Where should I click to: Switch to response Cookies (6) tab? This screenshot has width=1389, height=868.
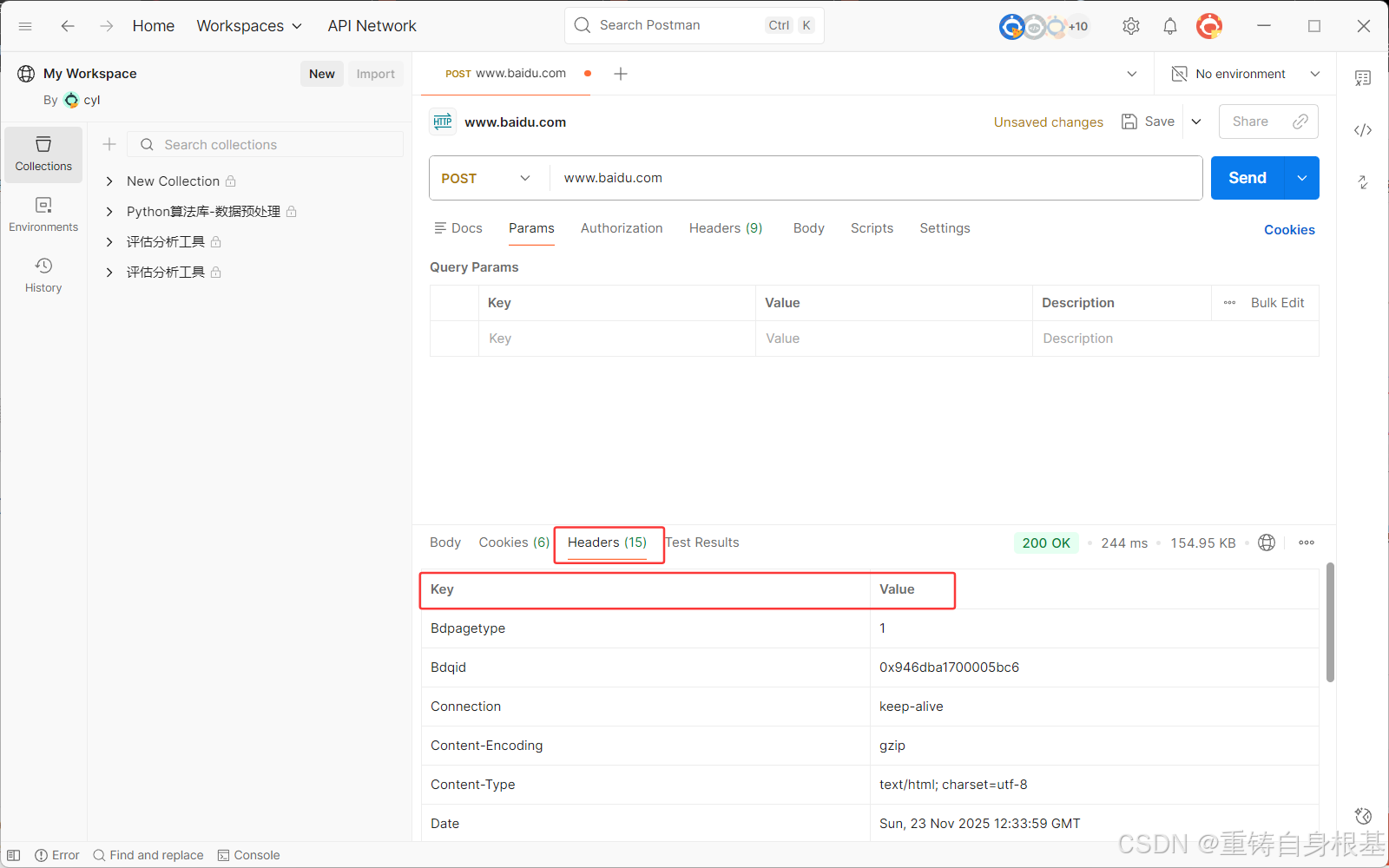point(514,542)
